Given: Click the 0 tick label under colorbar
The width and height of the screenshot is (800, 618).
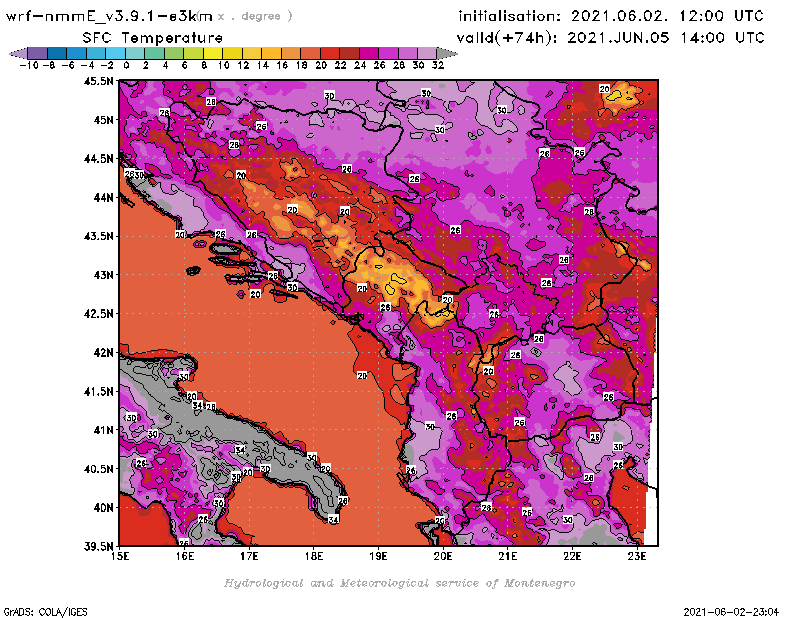Looking at the screenshot, I should click(126, 65).
